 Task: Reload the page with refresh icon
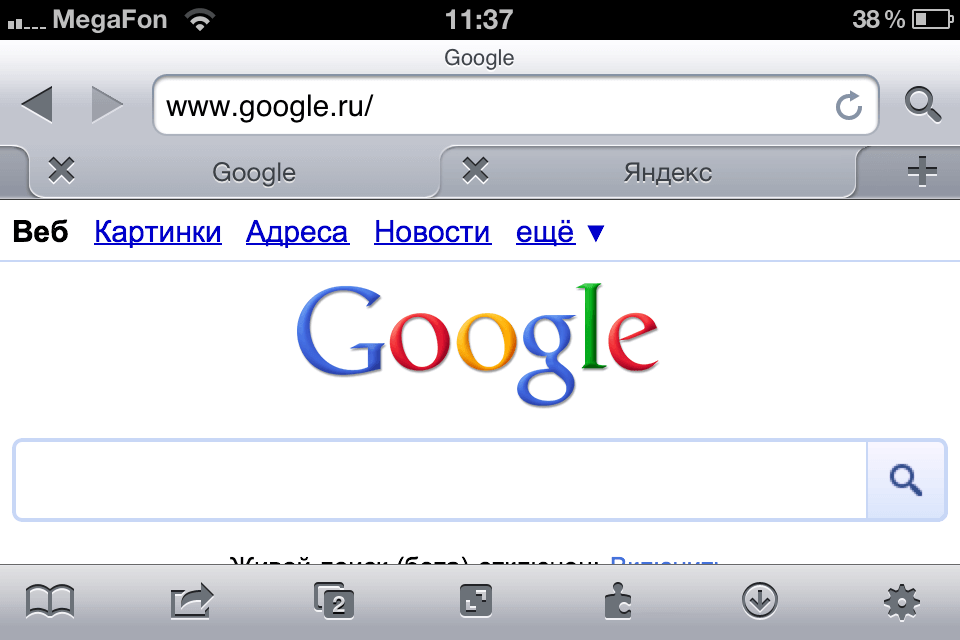click(849, 106)
